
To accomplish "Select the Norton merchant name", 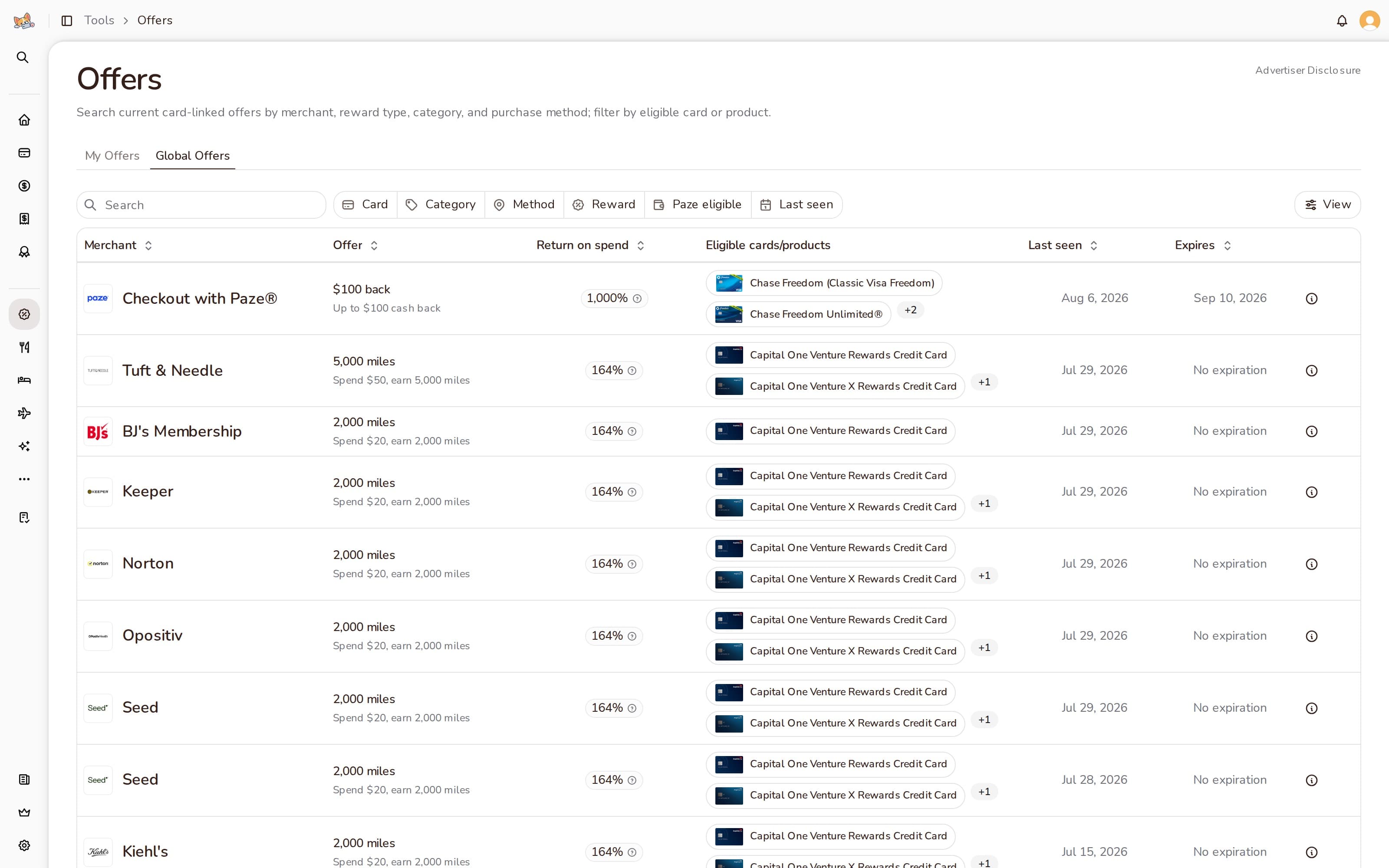I will [x=148, y=564].
